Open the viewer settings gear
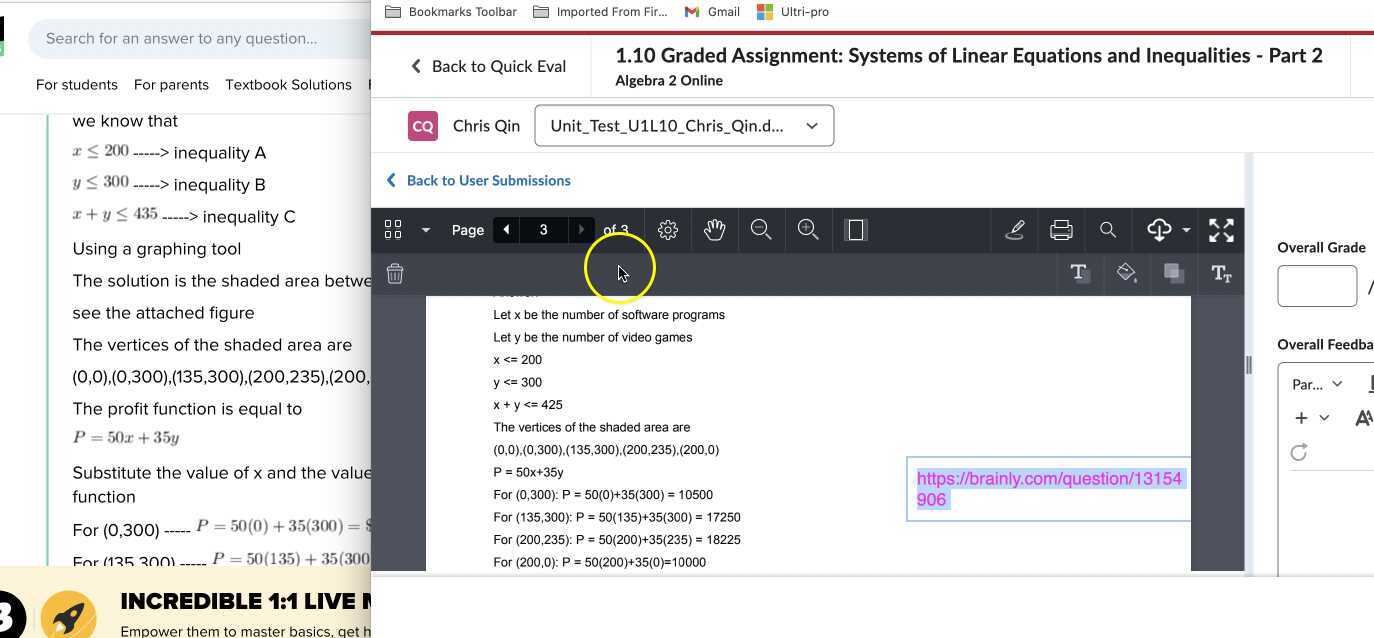1374x638 pixels. pos(668,230)
